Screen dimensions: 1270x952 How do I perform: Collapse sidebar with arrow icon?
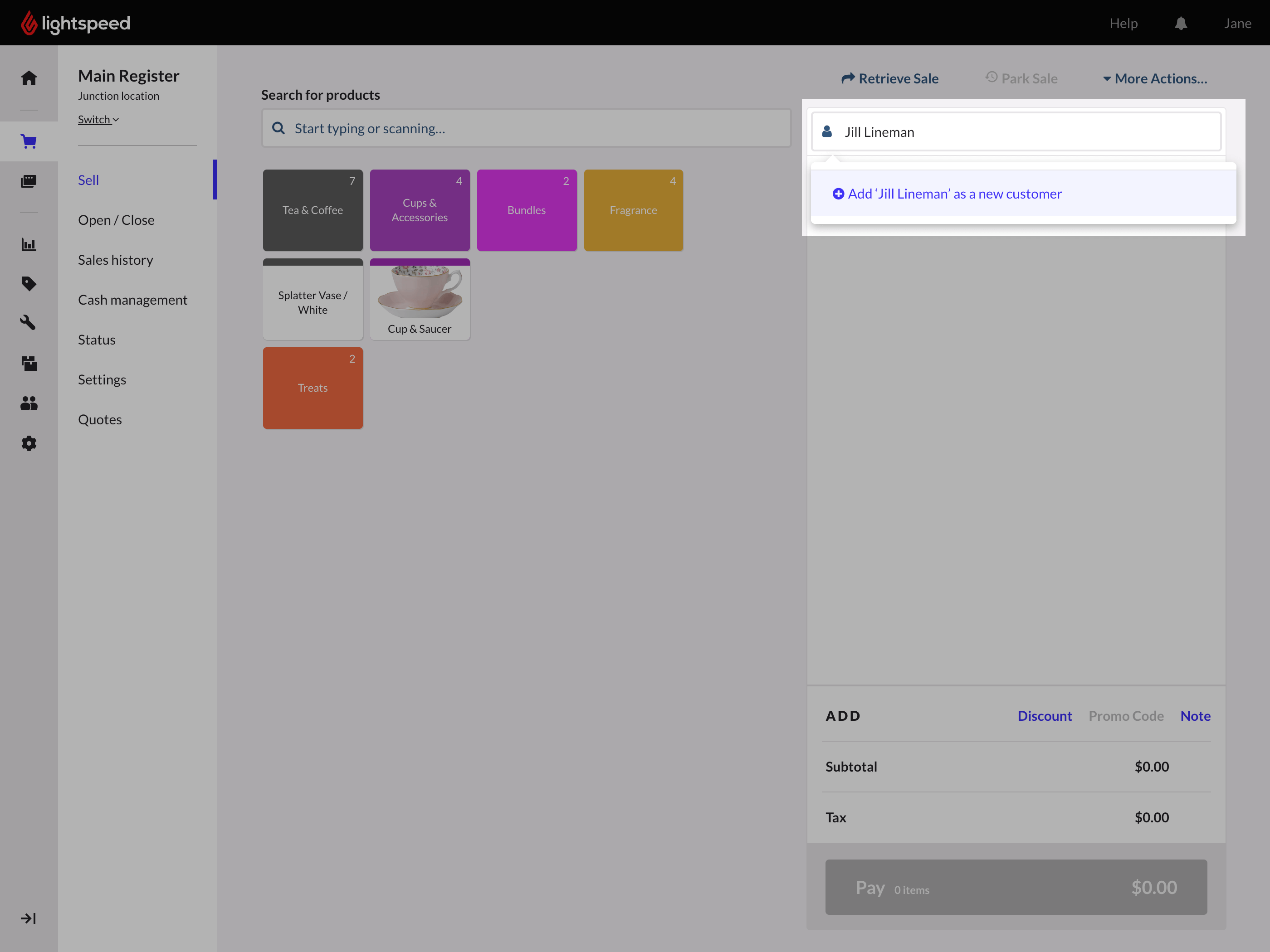pyautogui.click(x=28, y=918)
